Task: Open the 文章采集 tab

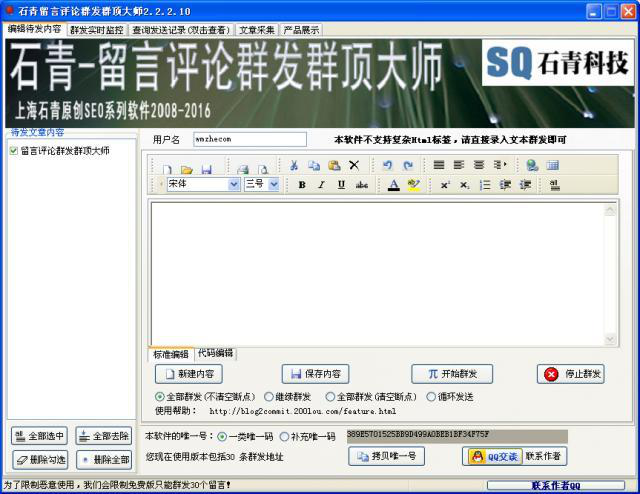Action: [x=257, y=30]
